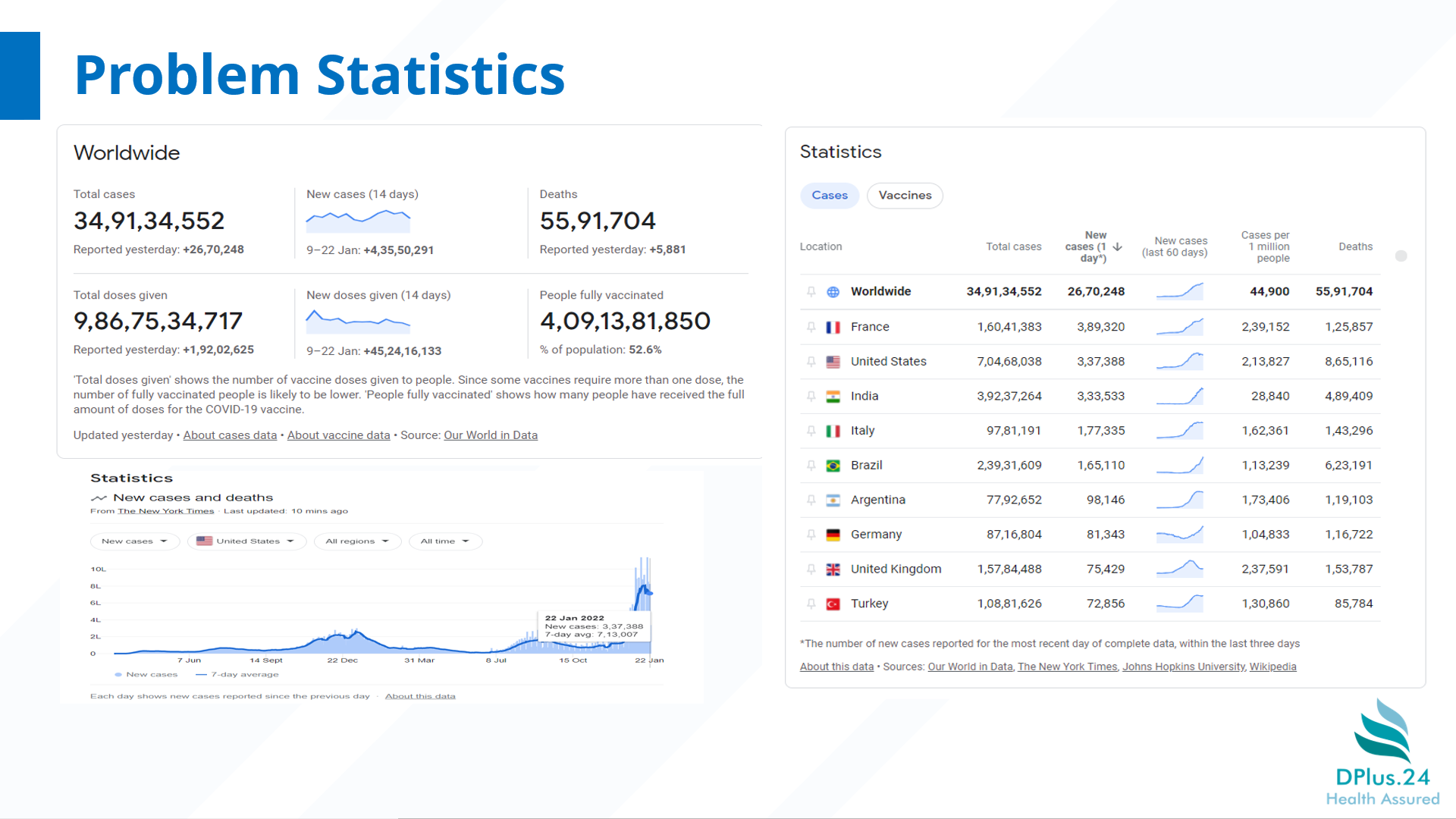Image resolution: width=1456 pixels, height=819 pixels.
Task: Click the grey scroll handle beside Deaths header
Action: click(x=1401, y=256)
